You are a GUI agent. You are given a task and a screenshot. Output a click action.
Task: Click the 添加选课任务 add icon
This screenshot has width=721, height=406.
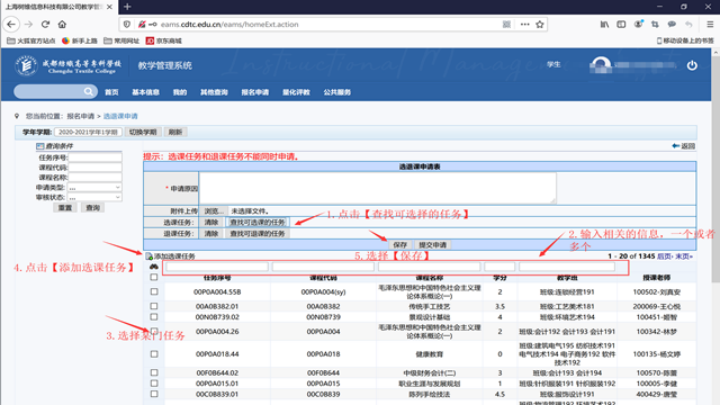(149, 256)
